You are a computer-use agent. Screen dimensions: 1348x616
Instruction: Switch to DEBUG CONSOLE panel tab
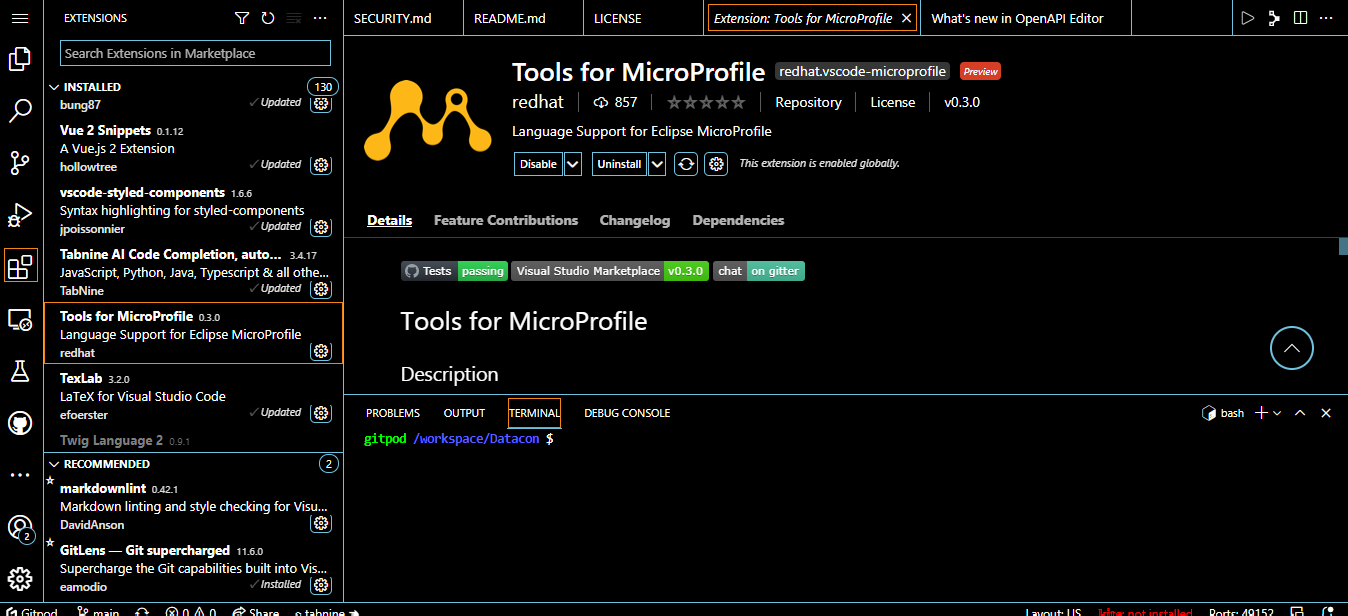(x=627, y=413)
